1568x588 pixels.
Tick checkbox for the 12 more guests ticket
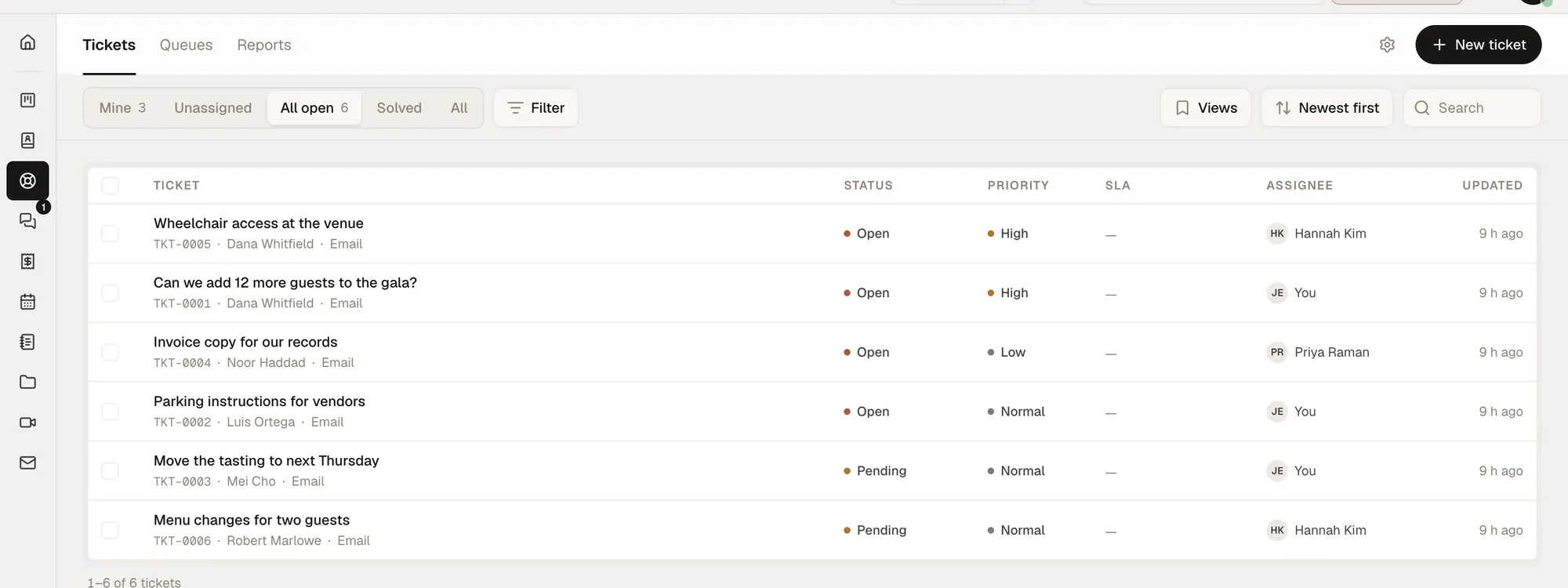110,293
